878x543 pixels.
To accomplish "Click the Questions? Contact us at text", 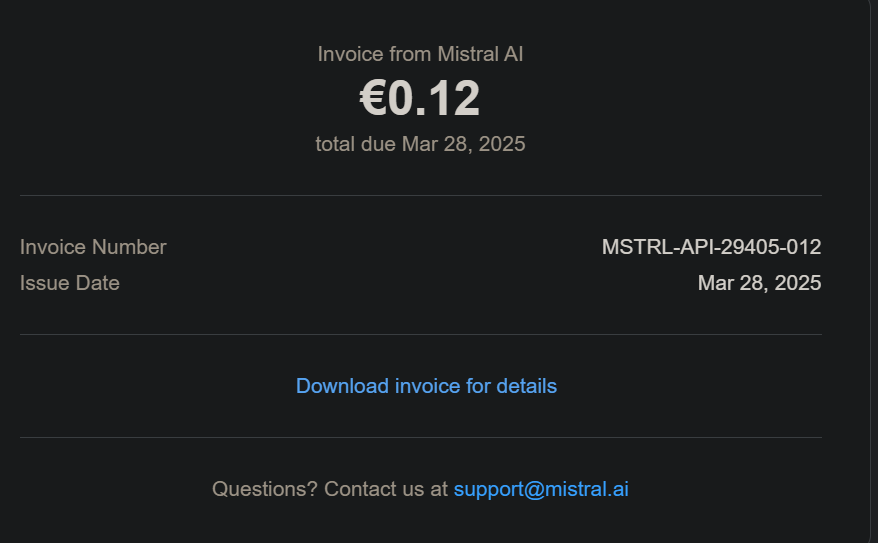I will [330, 489].
